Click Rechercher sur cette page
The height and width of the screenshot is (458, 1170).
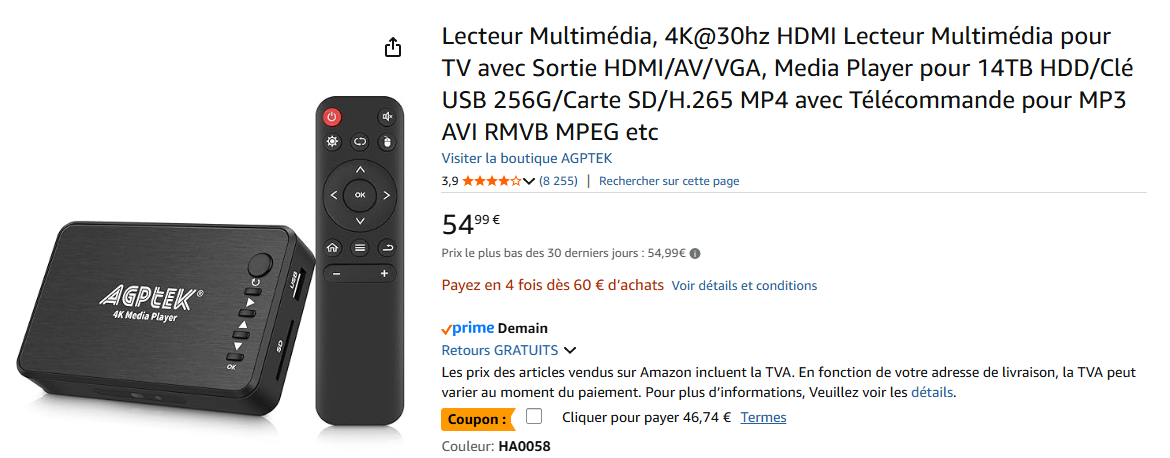[x=669, y=181]
